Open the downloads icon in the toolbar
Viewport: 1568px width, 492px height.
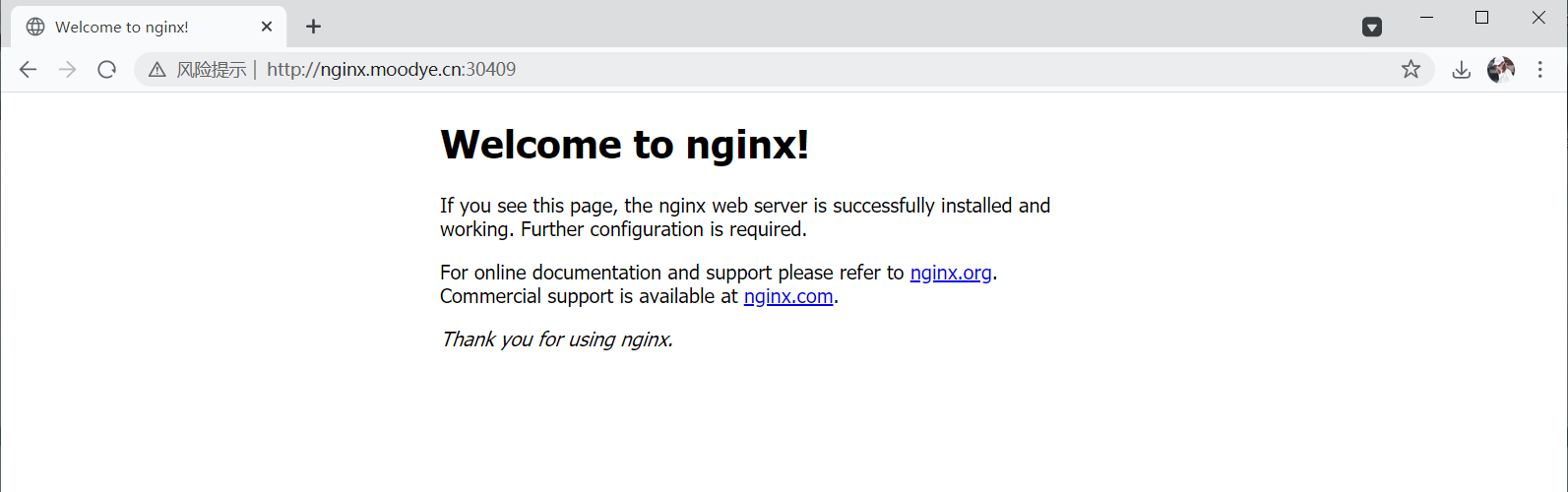click(1462, 69)
